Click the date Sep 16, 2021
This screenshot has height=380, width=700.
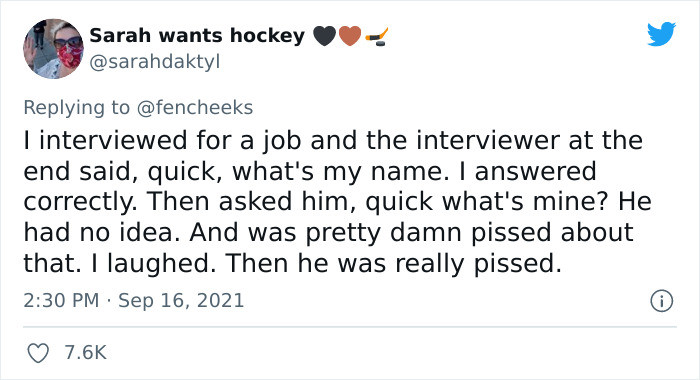pyautogui.click(x=181, y=301)
